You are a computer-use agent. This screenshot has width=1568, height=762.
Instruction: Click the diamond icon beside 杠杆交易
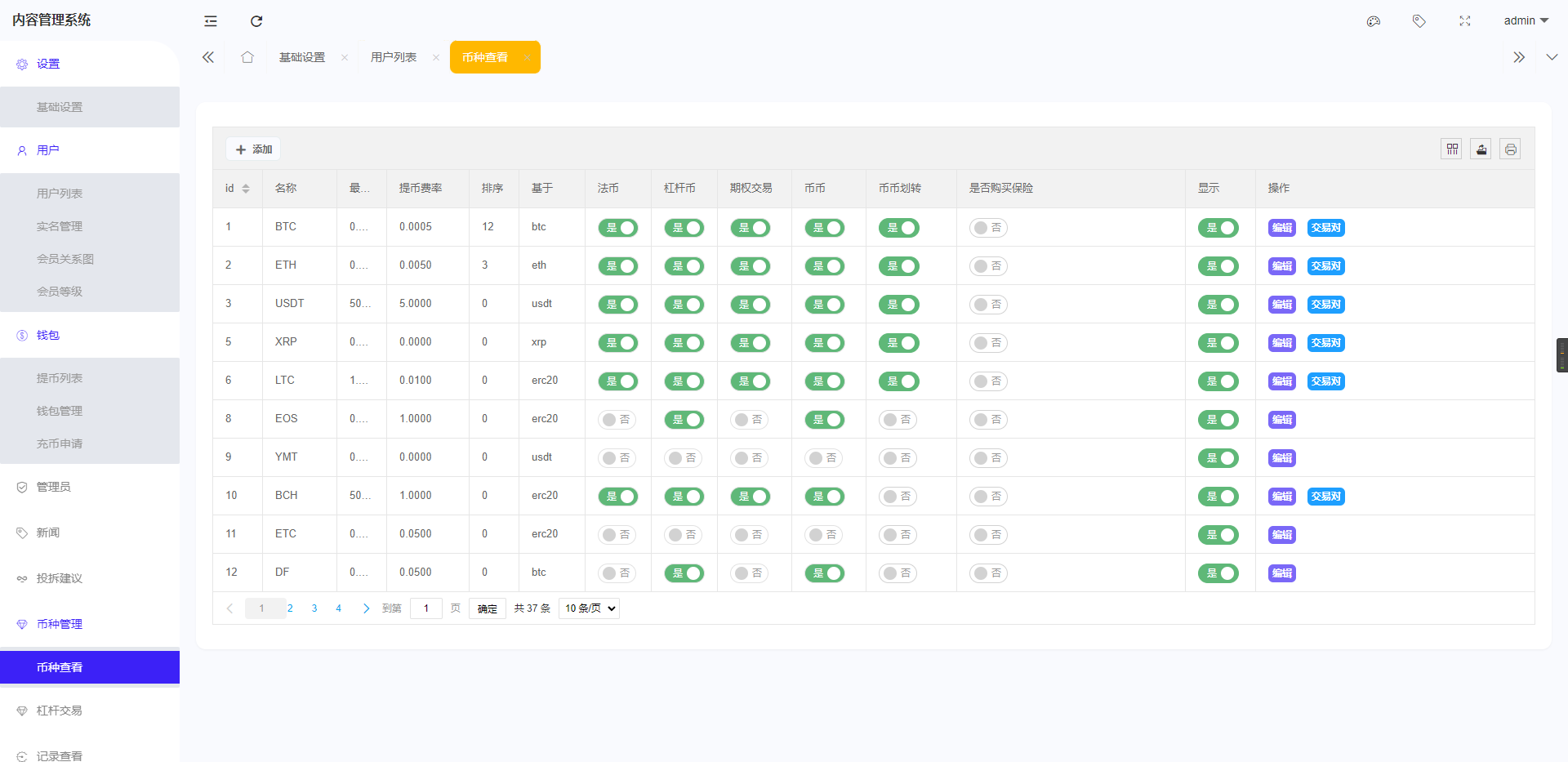[22, 711]
